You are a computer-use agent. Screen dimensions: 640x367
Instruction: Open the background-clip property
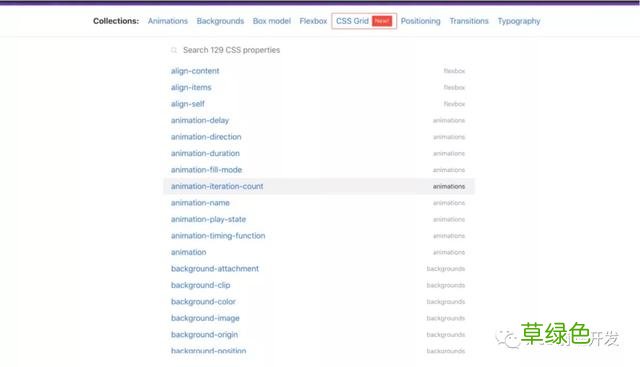point(200,285)
